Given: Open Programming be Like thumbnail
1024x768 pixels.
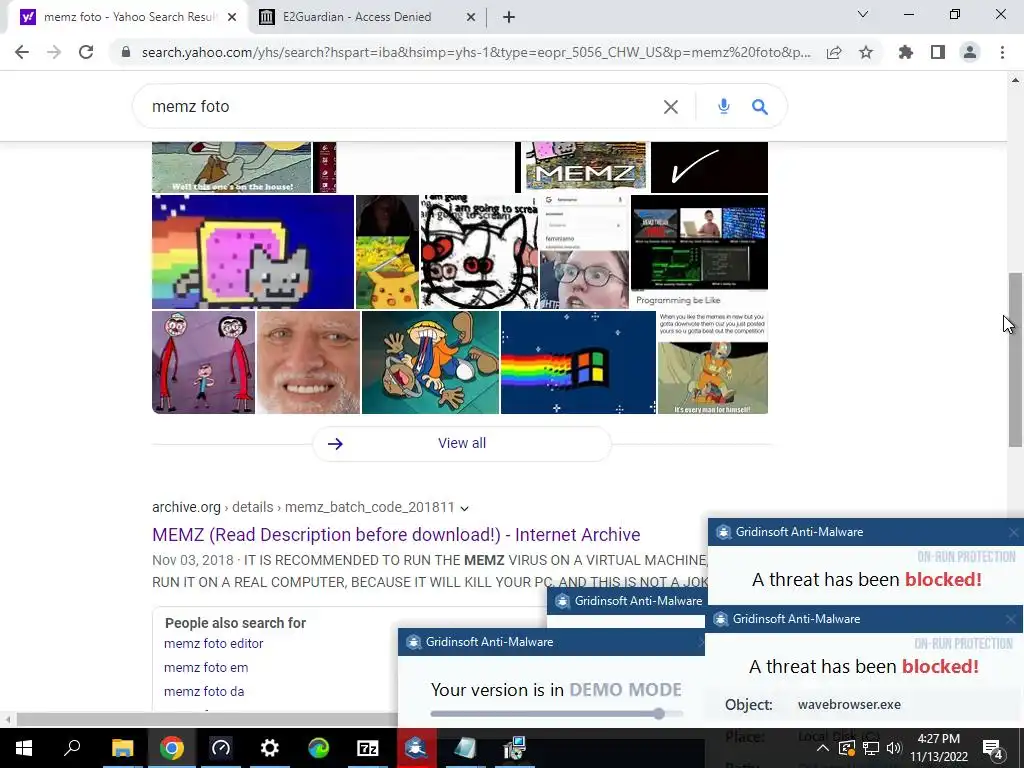Looking at the screenshot, I should click(x=699, y=251).
